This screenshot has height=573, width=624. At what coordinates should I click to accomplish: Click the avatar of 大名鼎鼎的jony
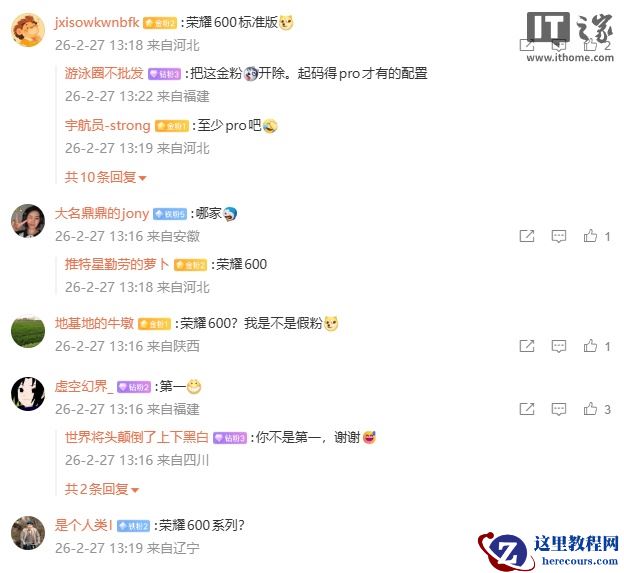28,221
